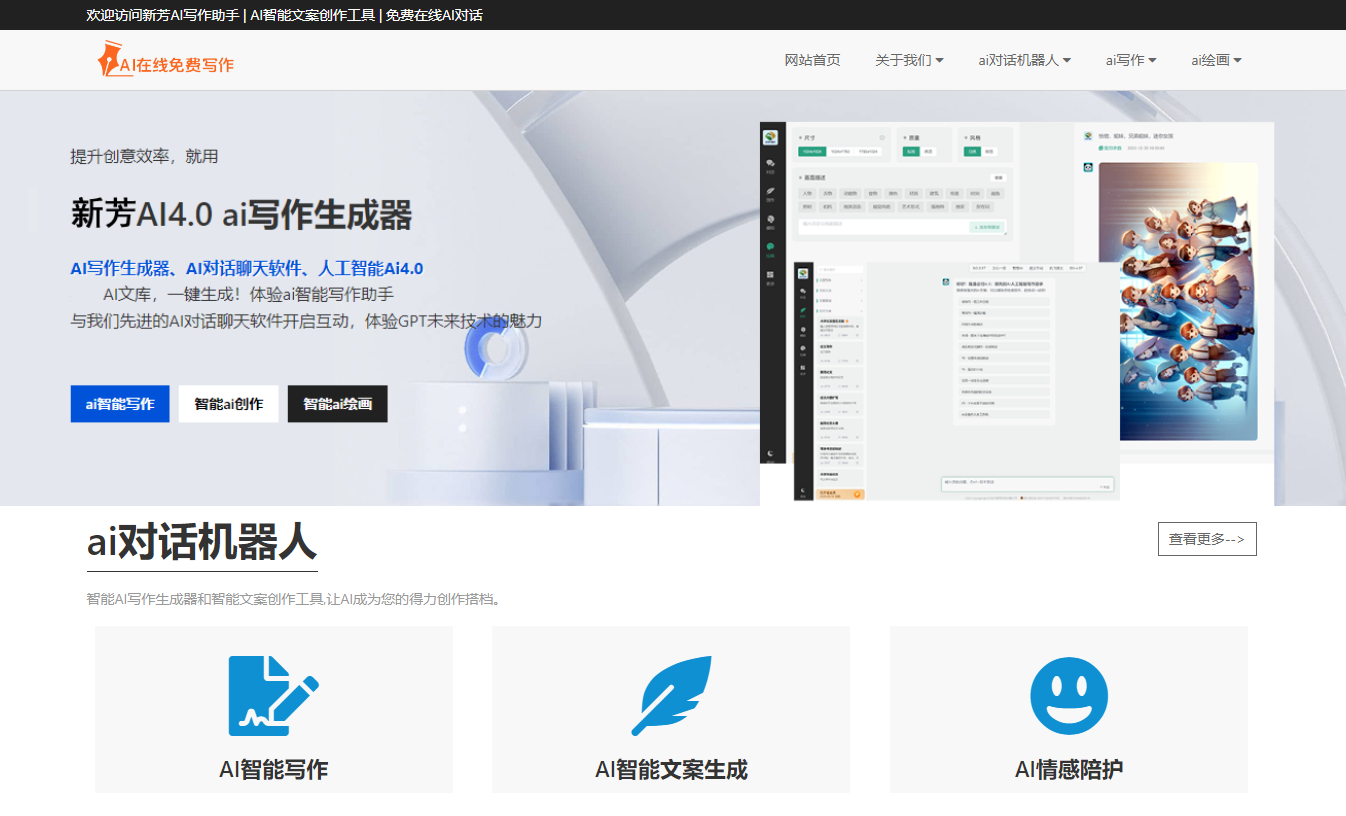Open the AI智能文案生成 card title
This screenshot has width=1346, height=816.
pyautogui.click(x=671, y=769)
